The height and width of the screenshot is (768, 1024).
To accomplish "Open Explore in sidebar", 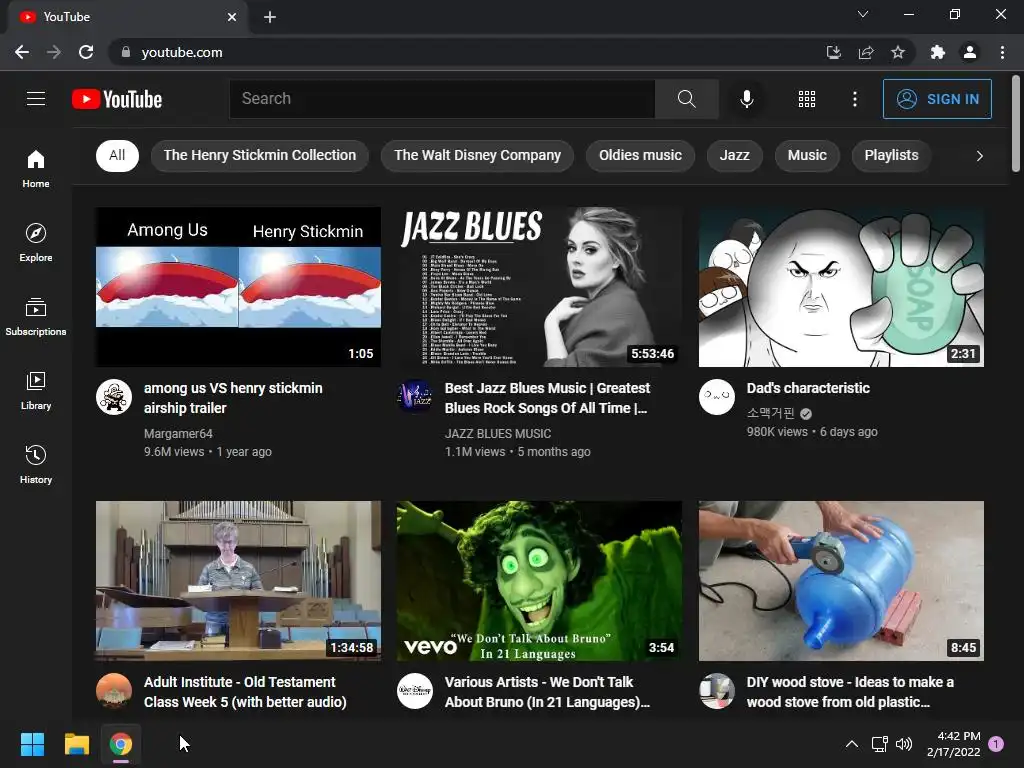I will (x=36, y=242).
